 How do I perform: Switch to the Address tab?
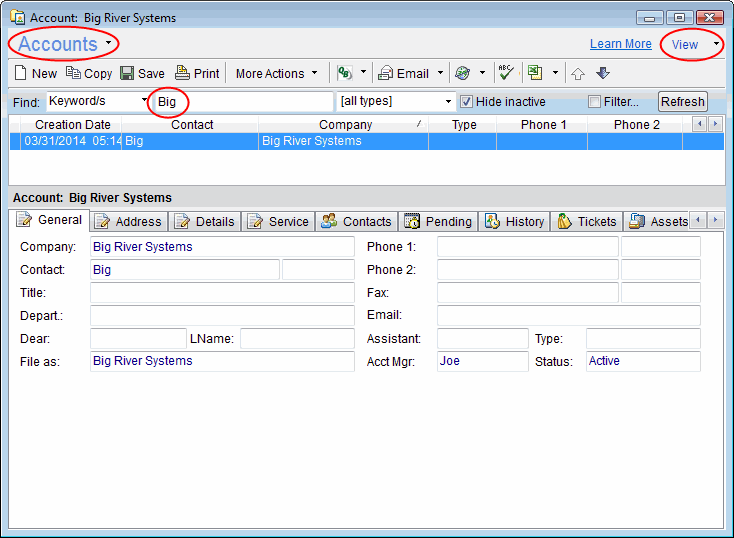click(x=129, y=221)
